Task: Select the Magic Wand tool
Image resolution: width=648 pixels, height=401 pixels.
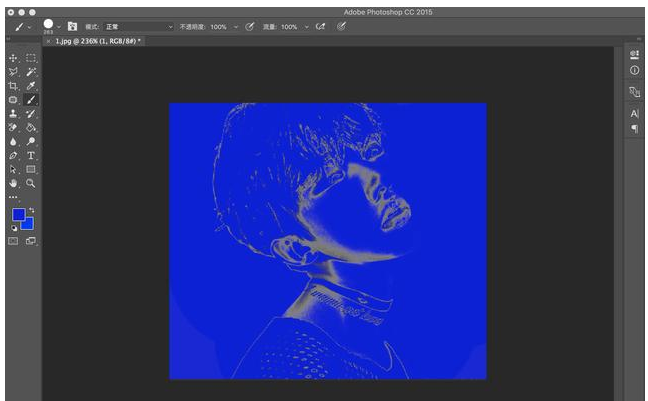Action: click(31, 72)
